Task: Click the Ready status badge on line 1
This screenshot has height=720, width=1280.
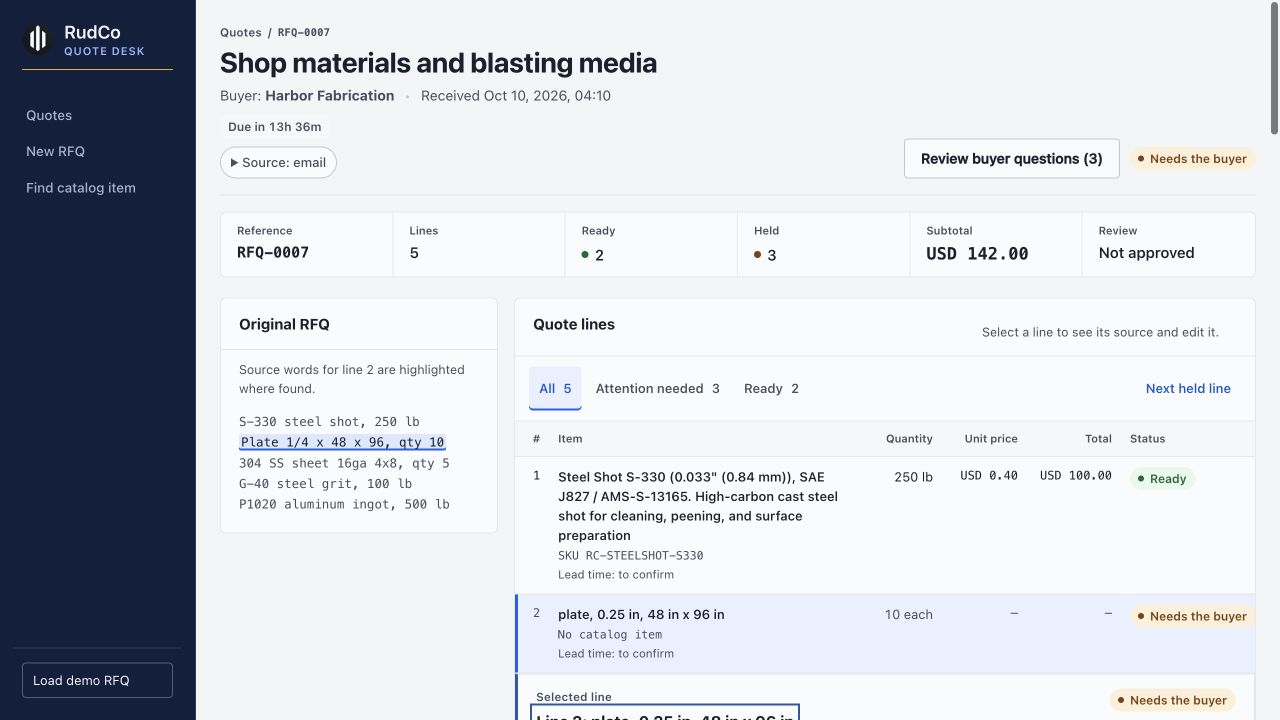Action: [1162, 479]
